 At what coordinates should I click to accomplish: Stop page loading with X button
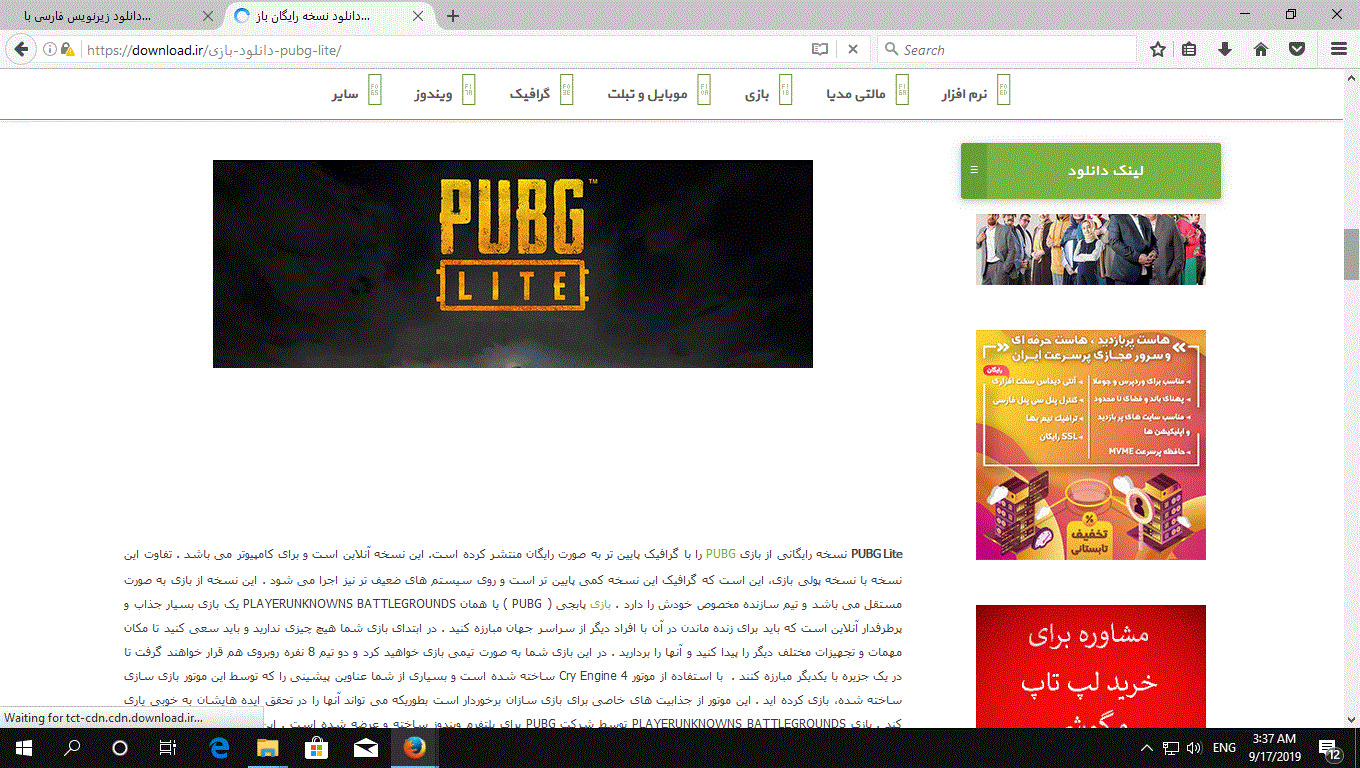pos(853,49)
